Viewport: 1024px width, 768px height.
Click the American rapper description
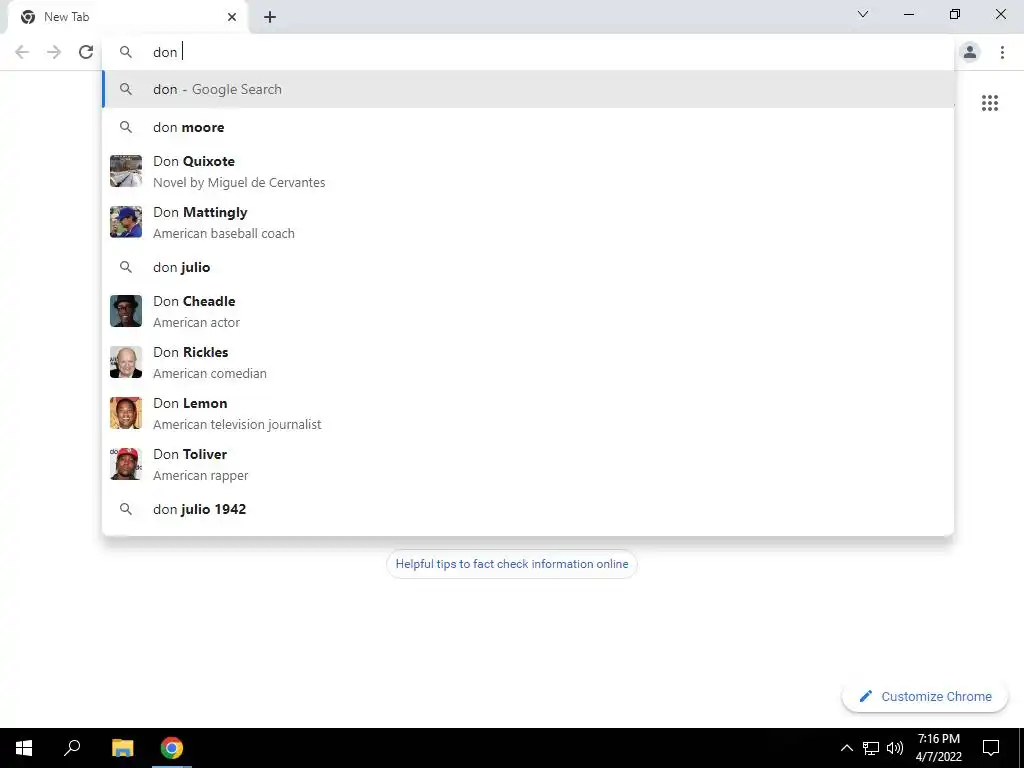tap(200, 475)
